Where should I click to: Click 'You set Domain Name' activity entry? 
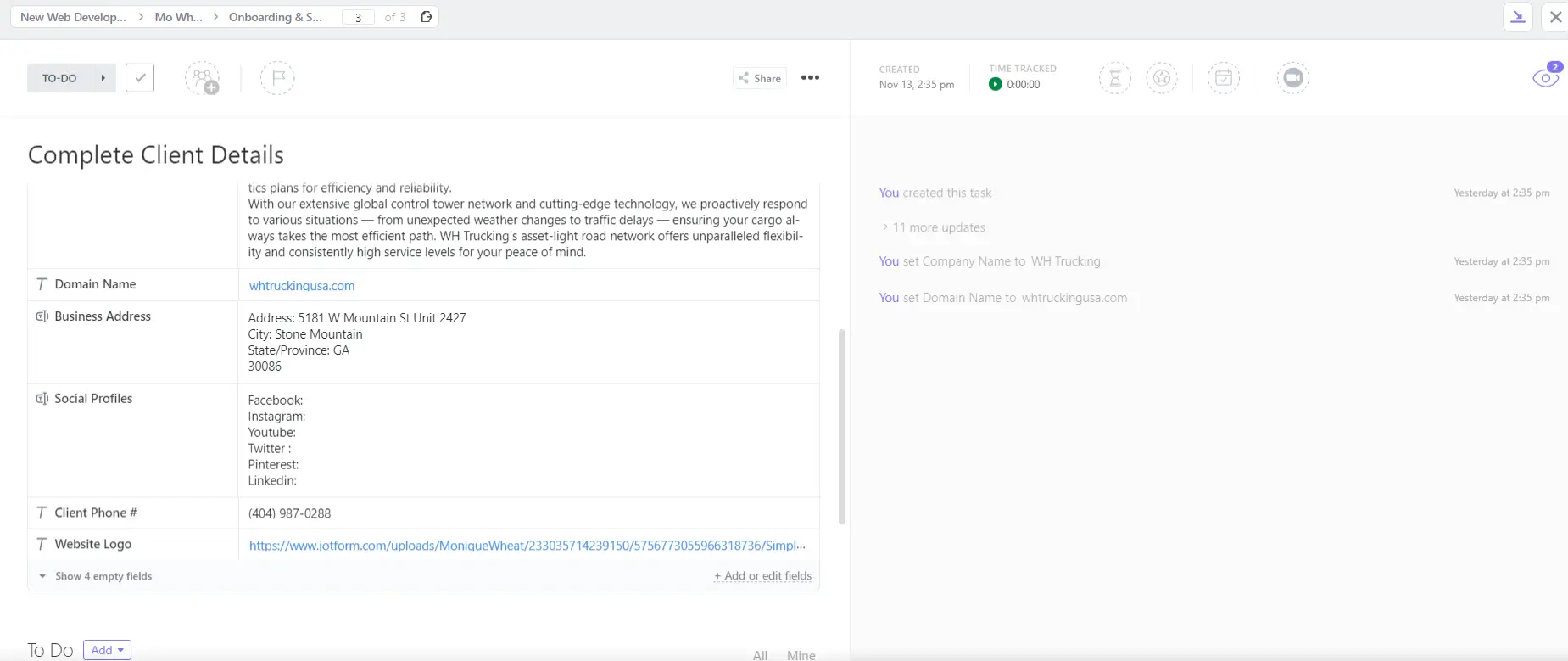pos(1003,298)
